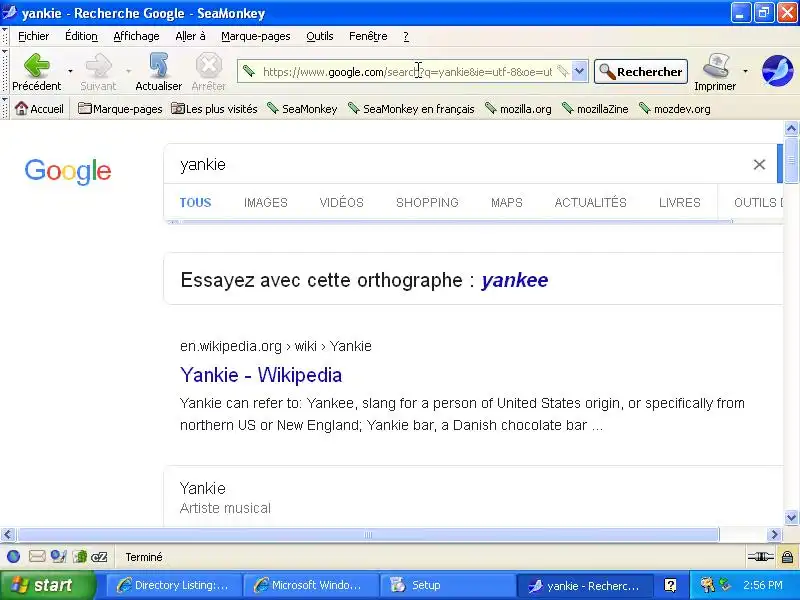Open the URL history dropdown arrow

click(x=580, y=71)
